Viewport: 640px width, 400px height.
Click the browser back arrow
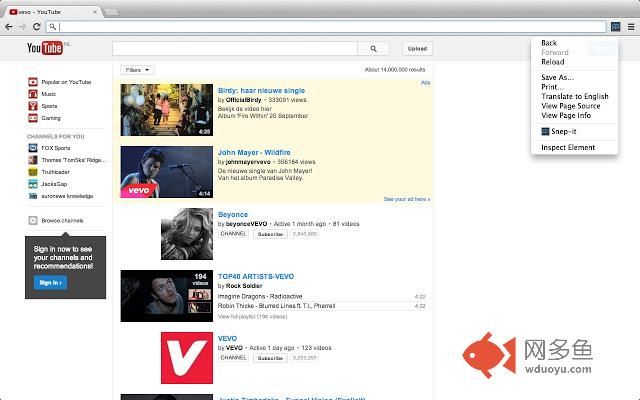tap(9, 27)
